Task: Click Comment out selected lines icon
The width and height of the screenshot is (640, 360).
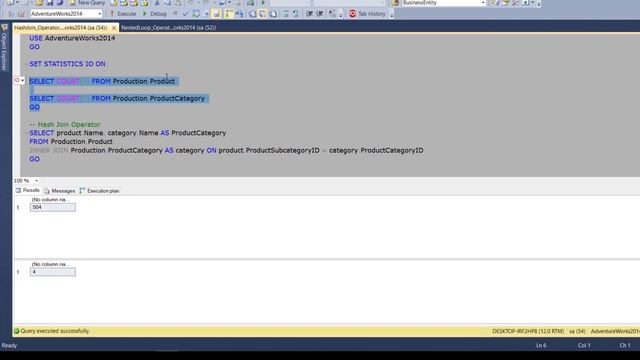Action: [286, 13]
